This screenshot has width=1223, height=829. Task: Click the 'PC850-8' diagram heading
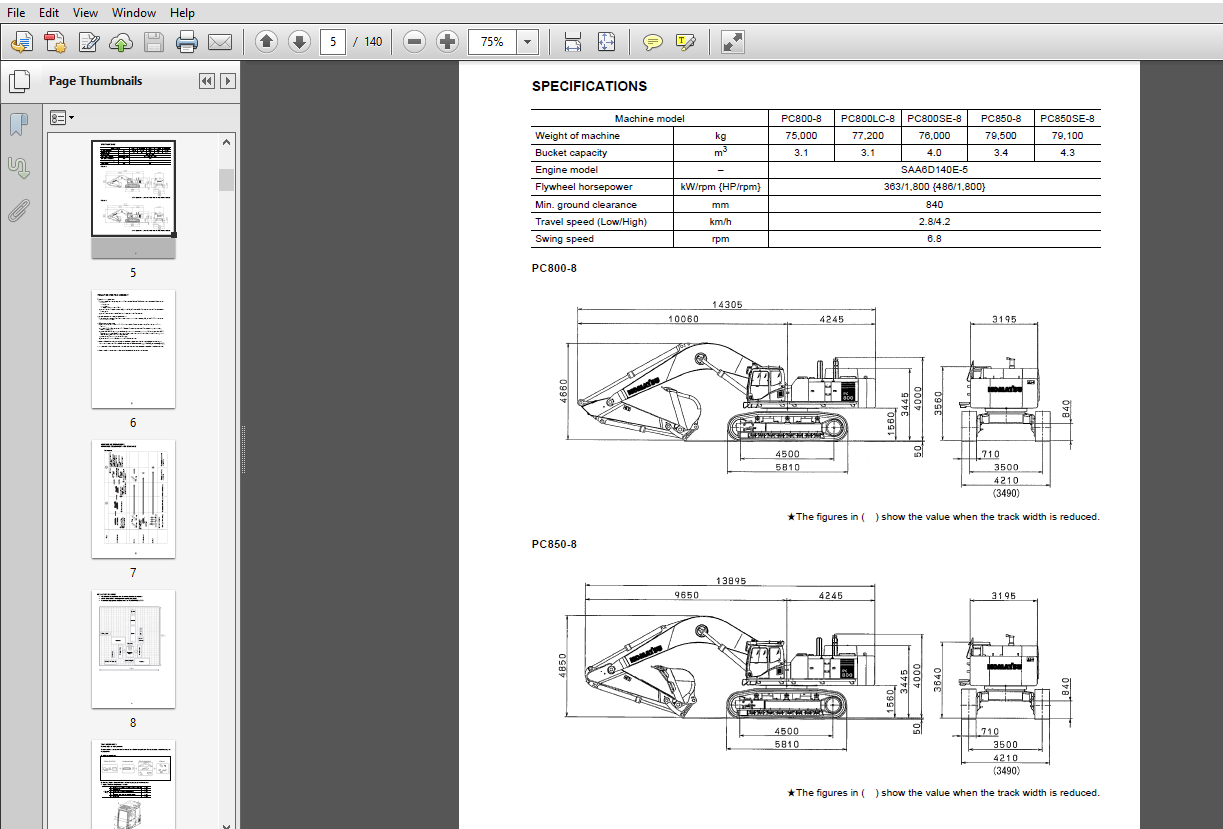[x=554, y=544]
